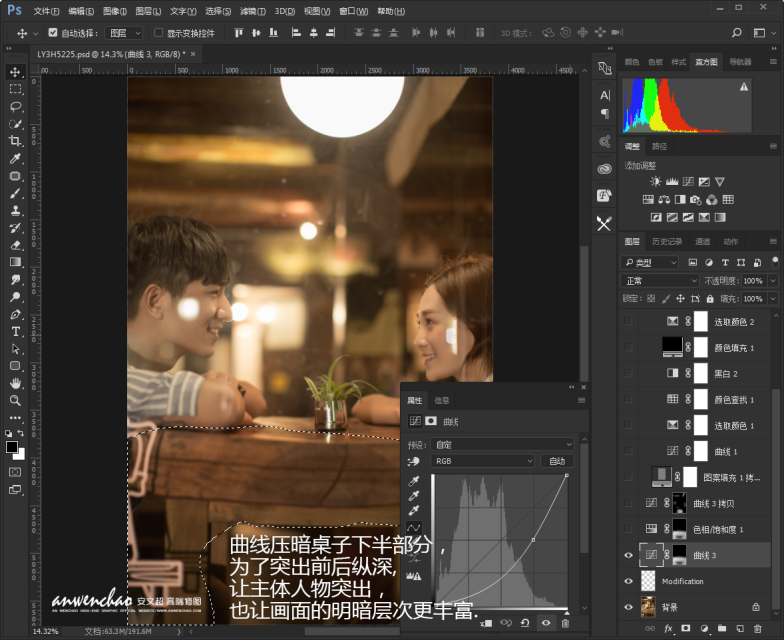Switch to the 通道 tab
This screenshot has height=640, width=784.
[x=702, y=242]
